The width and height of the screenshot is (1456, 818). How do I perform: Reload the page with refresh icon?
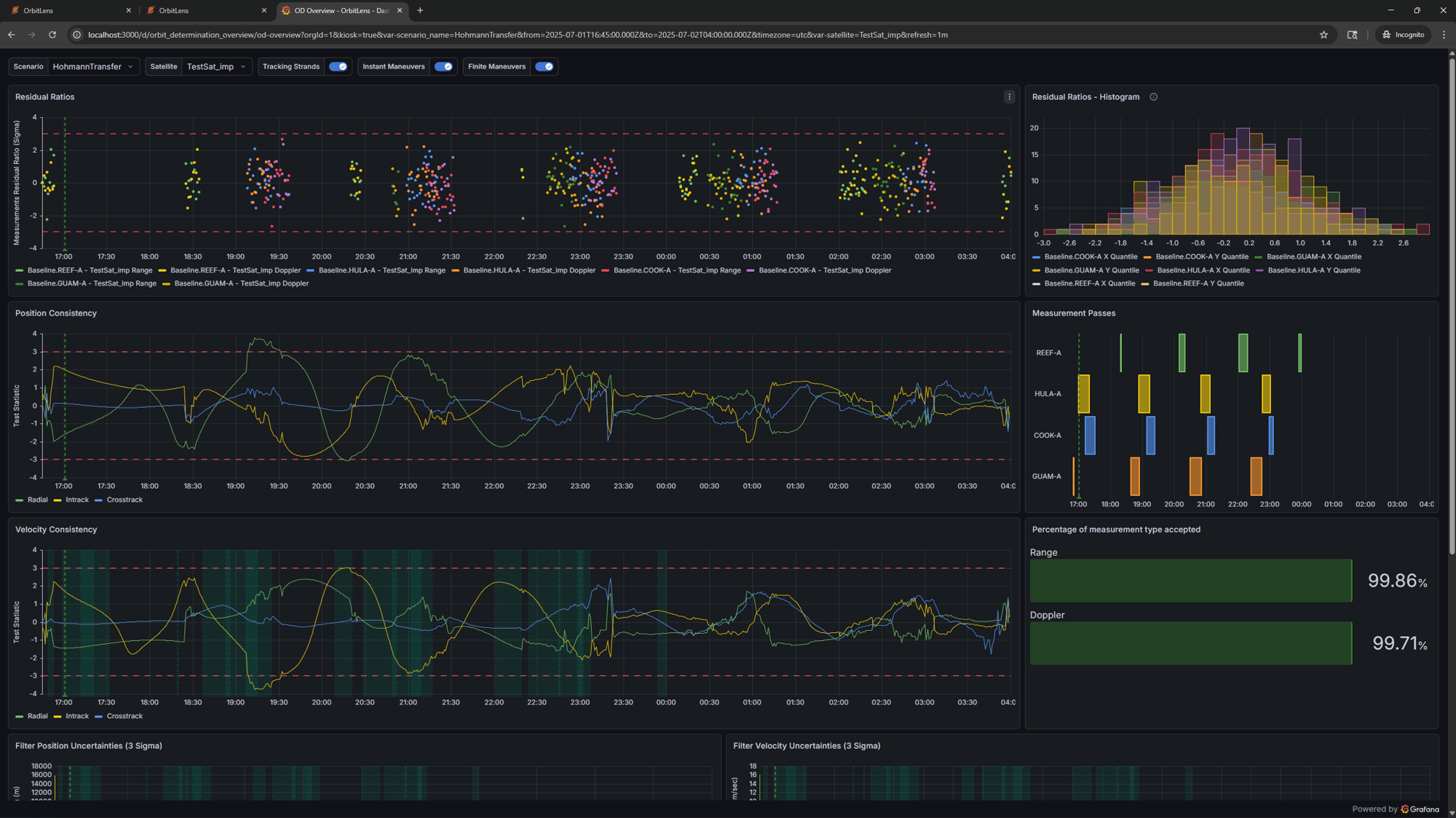click(x=52, y=34)
